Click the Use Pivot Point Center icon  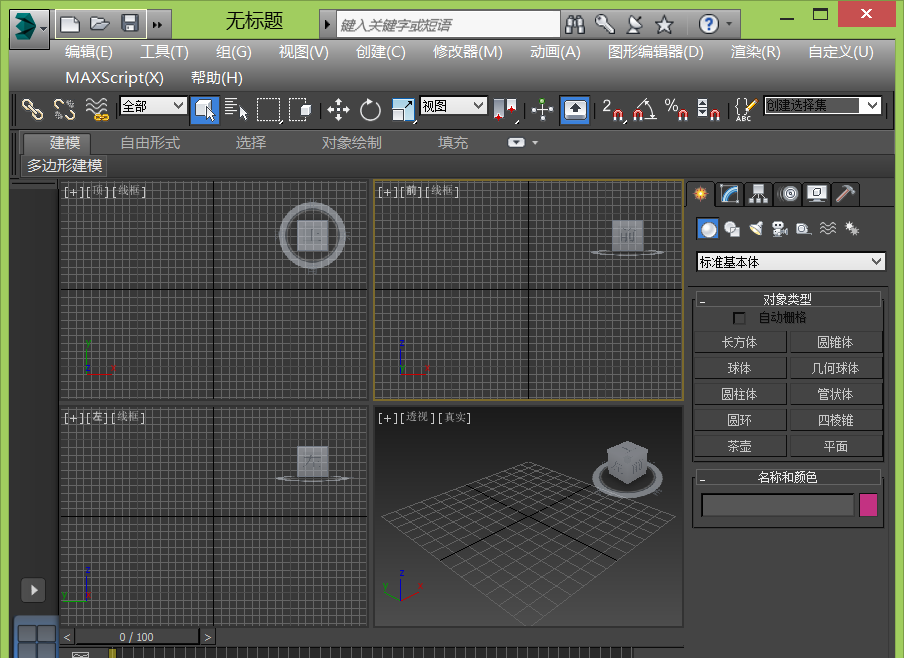coord(506,110)
